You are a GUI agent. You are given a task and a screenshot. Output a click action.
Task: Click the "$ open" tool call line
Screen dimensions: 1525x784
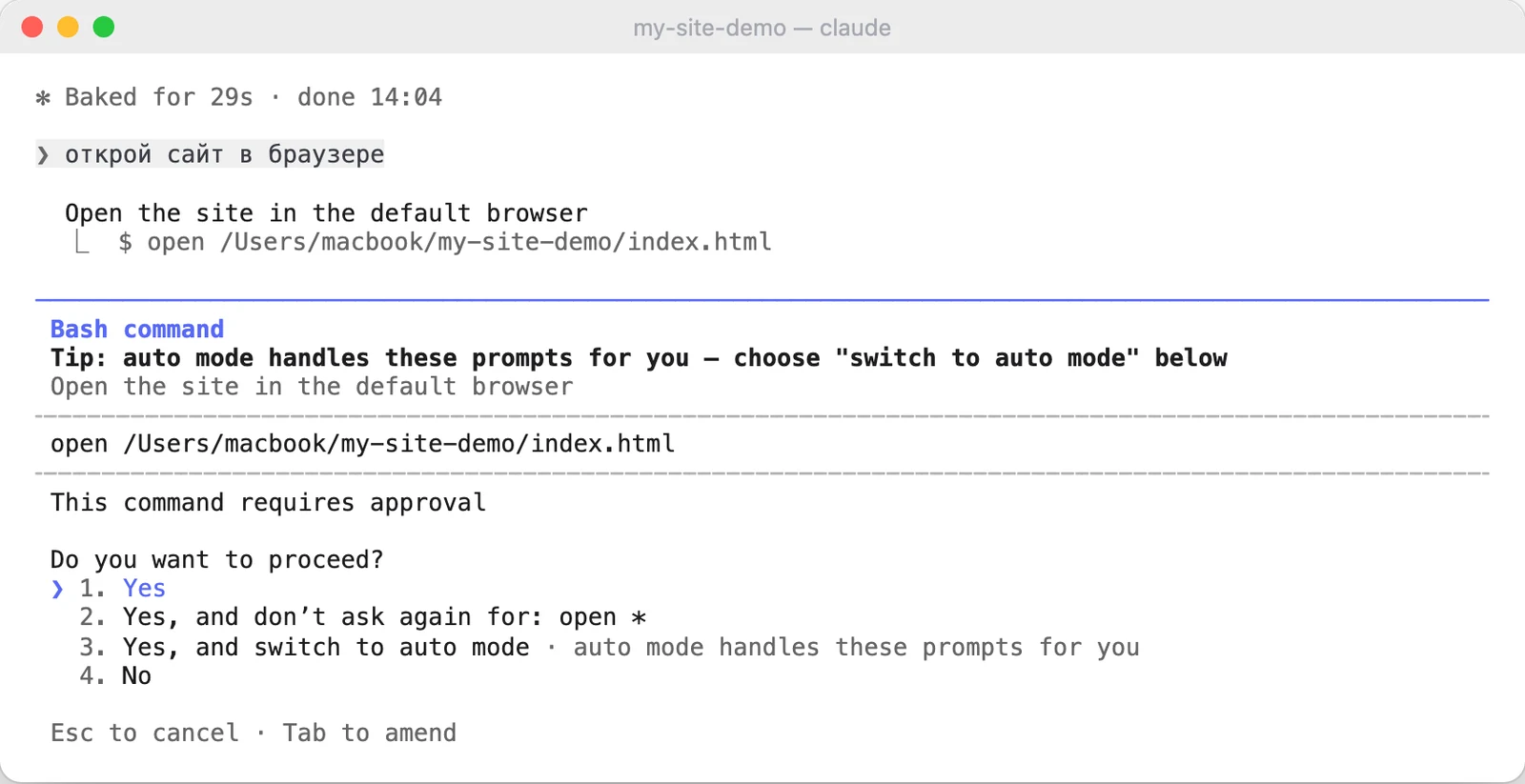(x=445, y=242)
